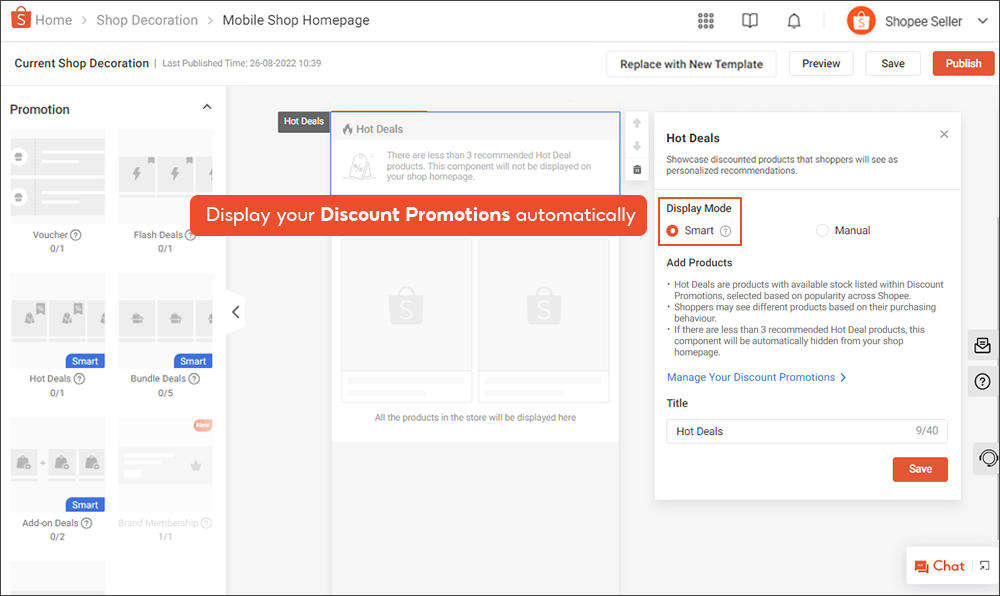Close the Hot Deals settings panel
The height and width of the screenshot is (596, 1000).
coord(944,134)
